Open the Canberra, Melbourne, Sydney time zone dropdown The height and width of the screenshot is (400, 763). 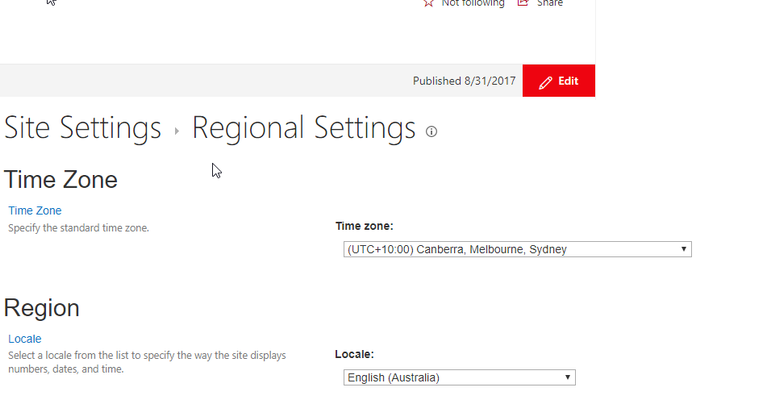click(517, 249)
